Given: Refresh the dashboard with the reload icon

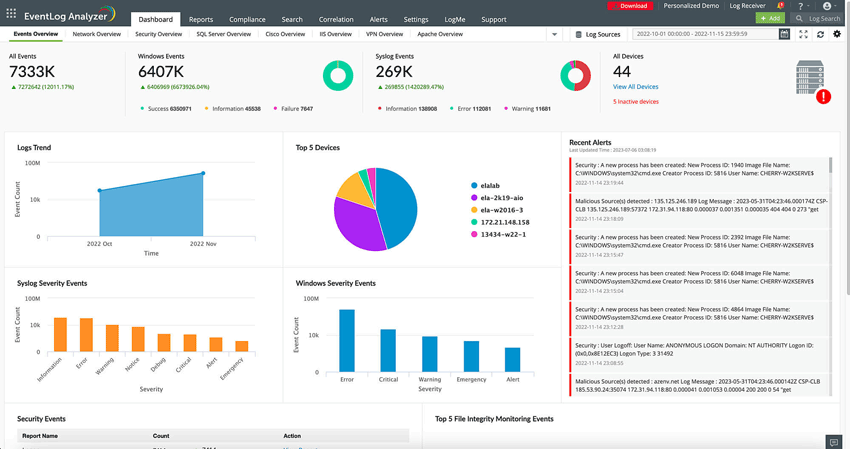Looking at the screenshot, I should coord(820,34).
